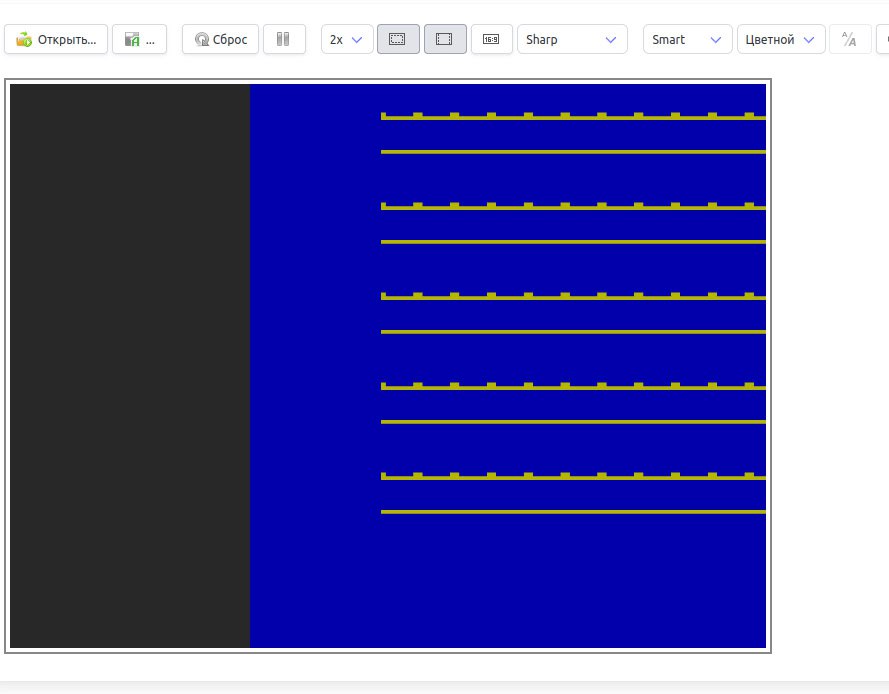
Task: Click the blue strip left of yellow lines
Action: point(314,365)
